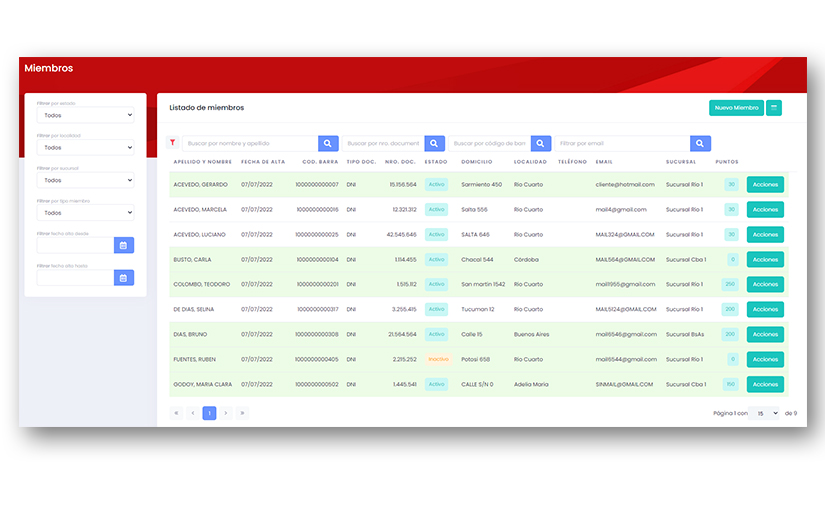Open Acciones for FUENTES, RUBEN

(765, 359)
